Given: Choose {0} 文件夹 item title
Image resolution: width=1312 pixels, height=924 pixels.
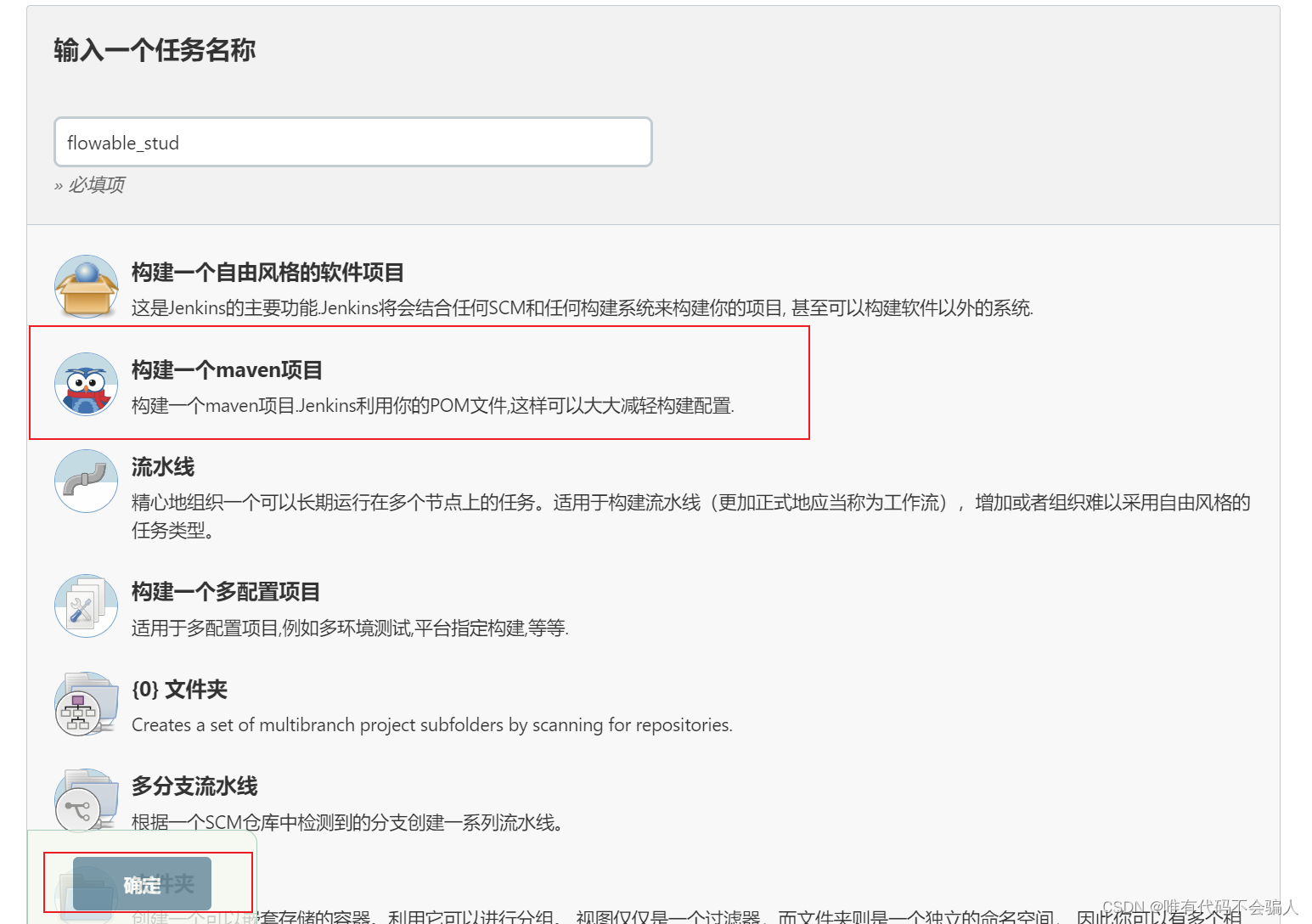Looking at the screenshot, I should pos(180,690).
